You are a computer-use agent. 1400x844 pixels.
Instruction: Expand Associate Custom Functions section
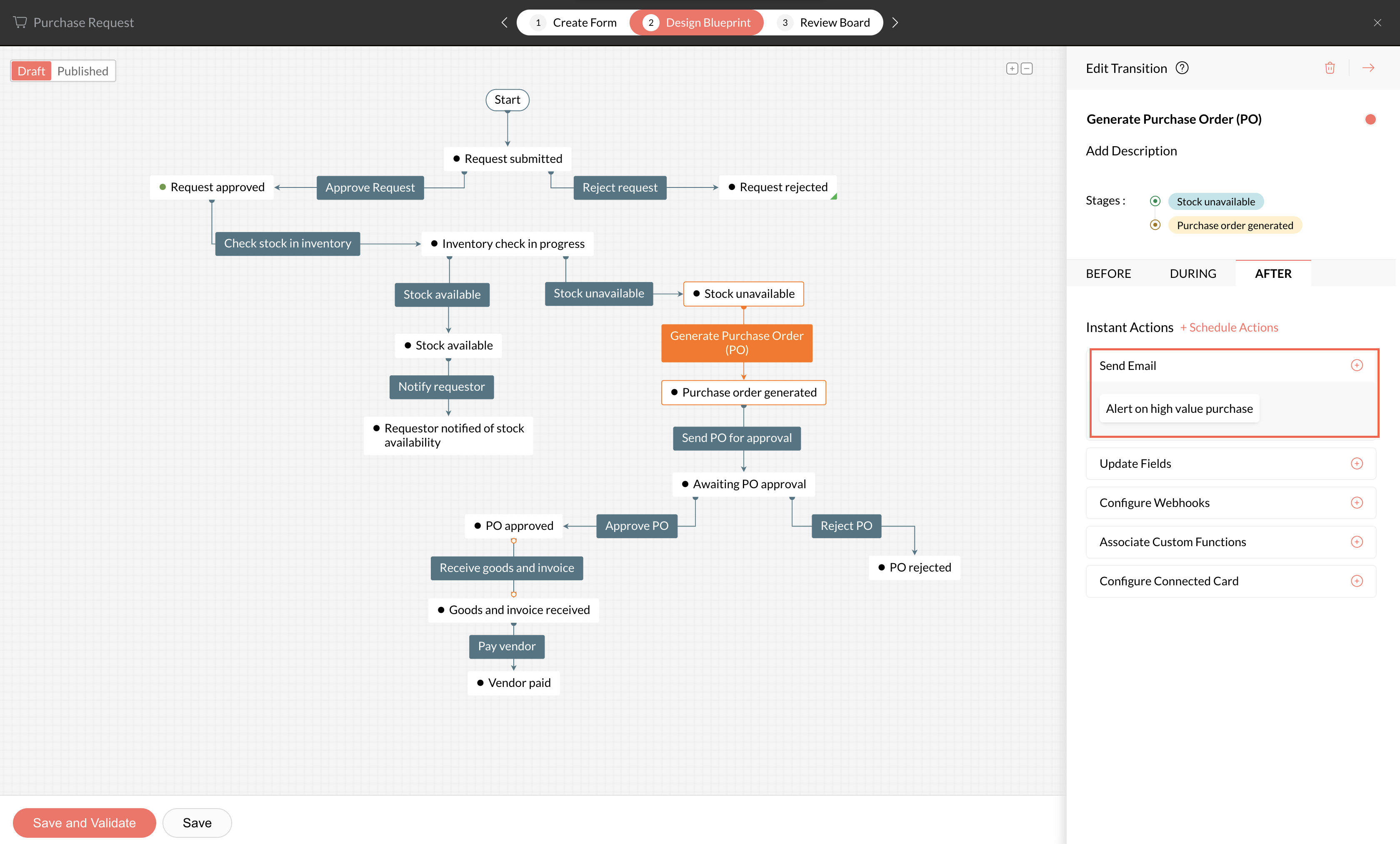pyautogui.click(x=1357, y=542)
